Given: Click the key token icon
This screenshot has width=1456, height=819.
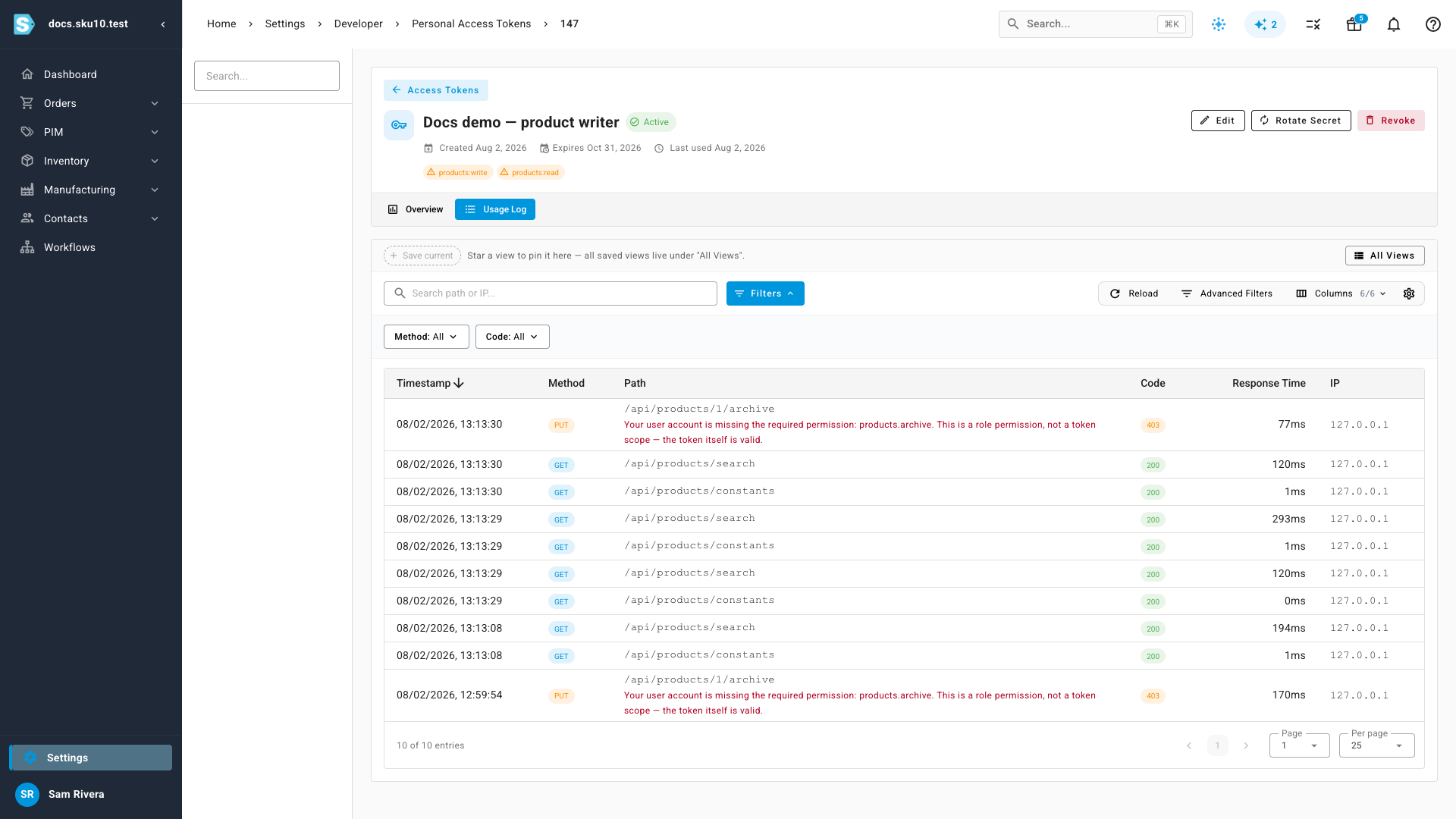Looking at the screenshot, I should (399, 125).
